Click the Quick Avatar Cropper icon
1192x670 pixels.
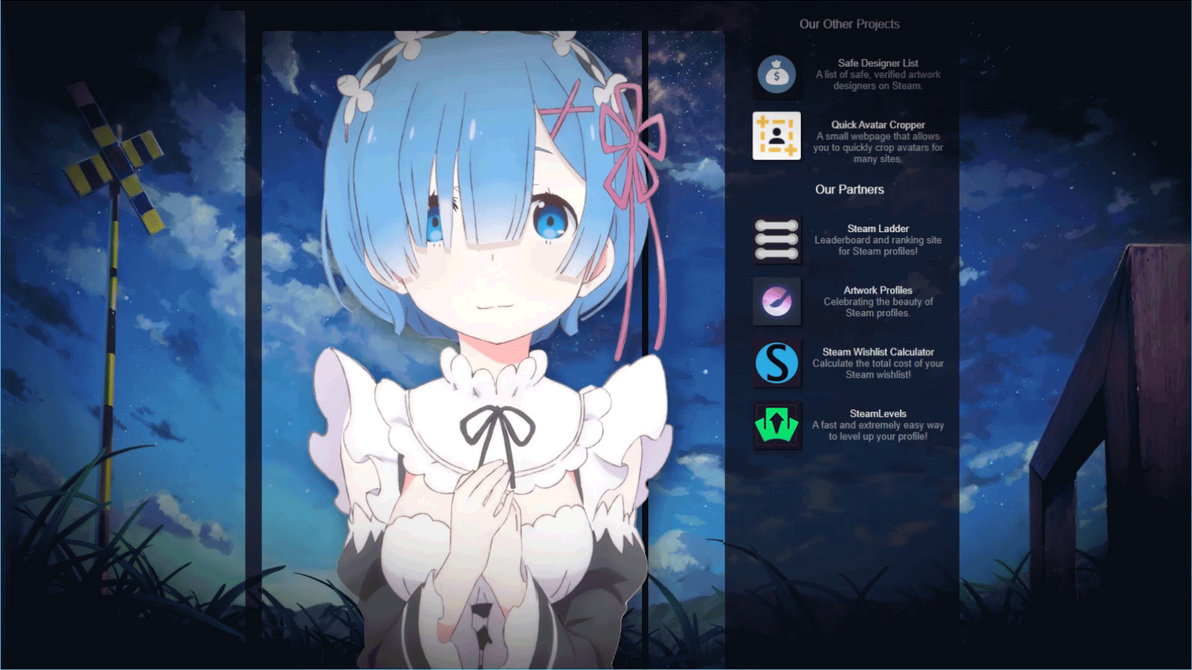click(777, 136)
